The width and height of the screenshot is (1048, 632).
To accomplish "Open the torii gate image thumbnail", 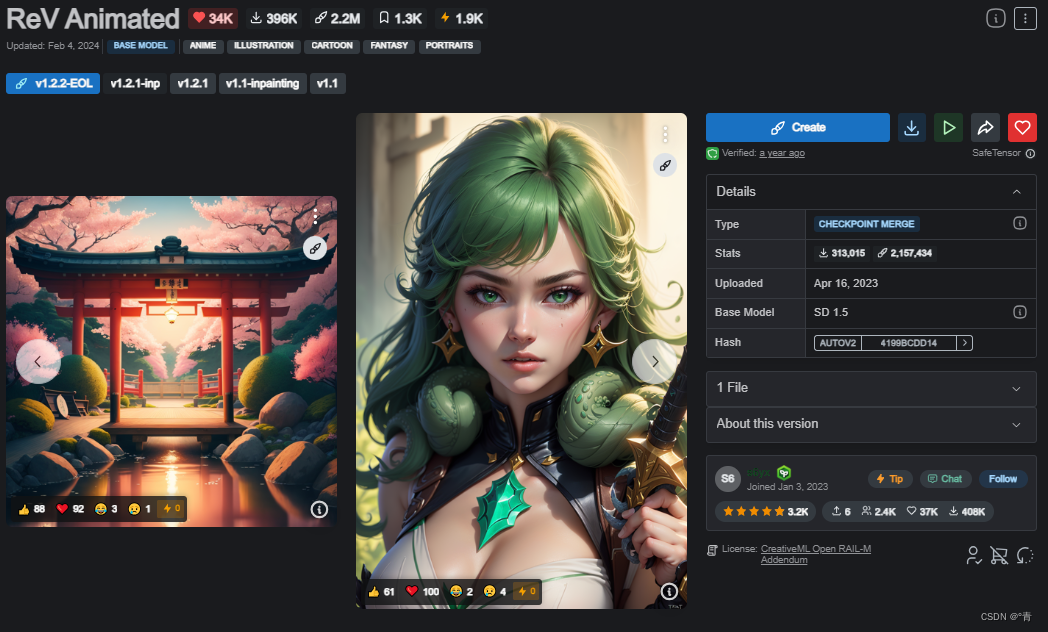I will coord(171,361).
